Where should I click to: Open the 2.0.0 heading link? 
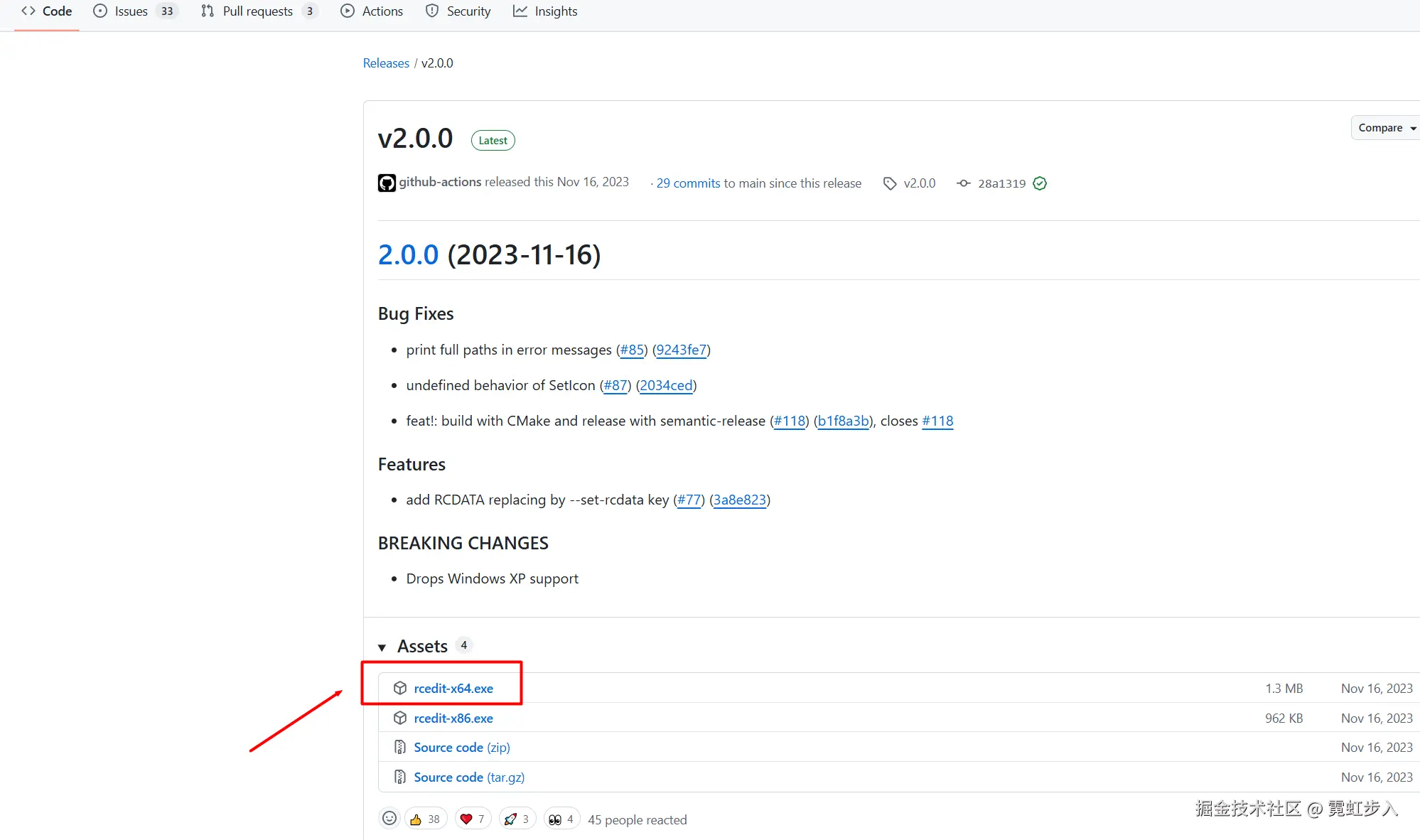408,255
